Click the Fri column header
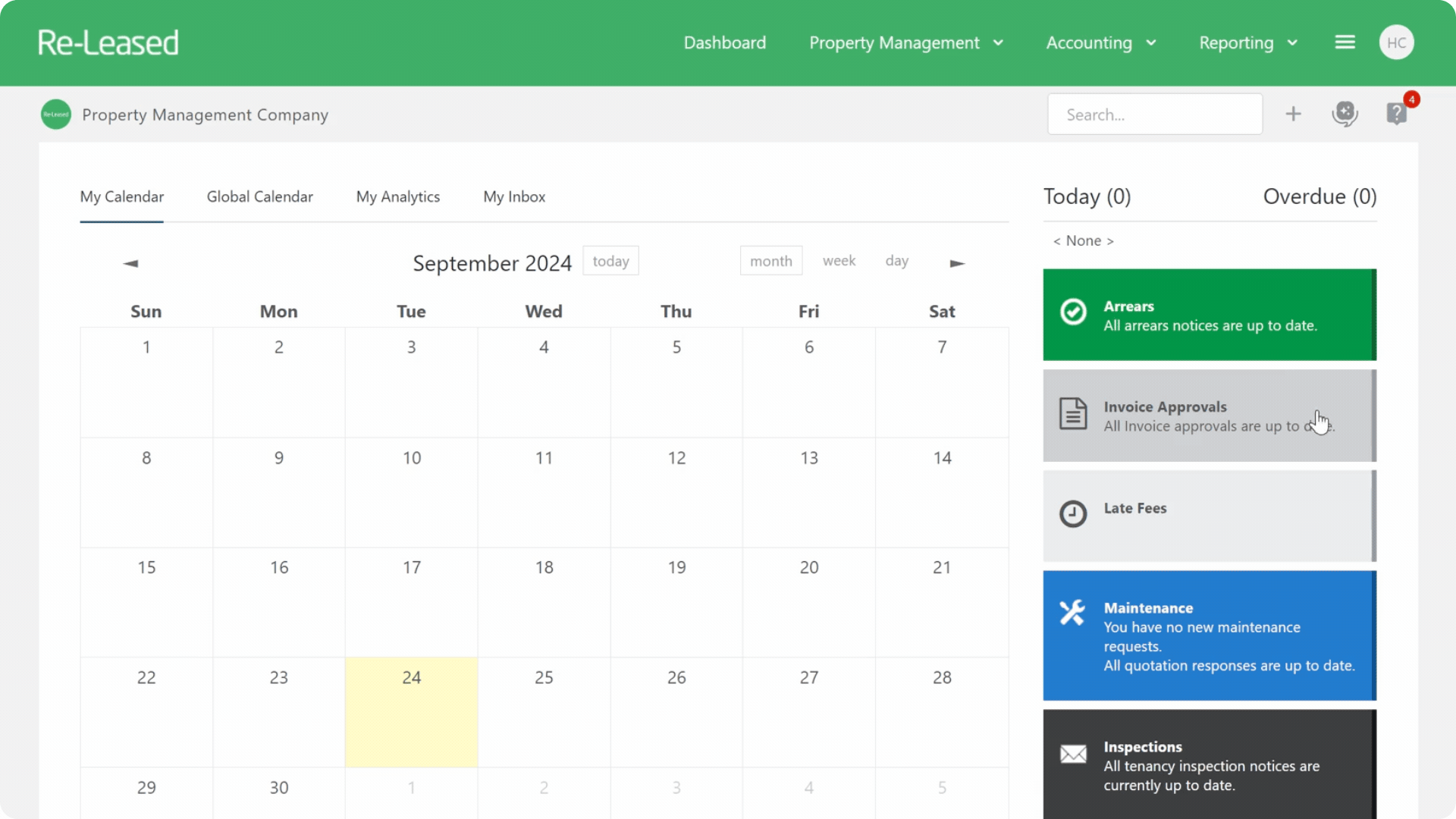 (x=808, y=312)
